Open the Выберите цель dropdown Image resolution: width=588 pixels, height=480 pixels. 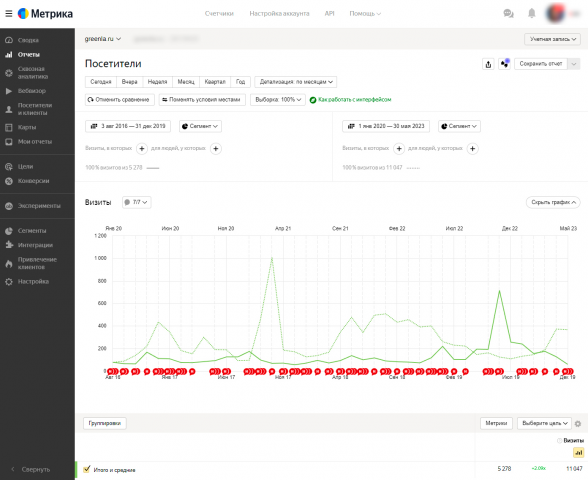(544, 423)
